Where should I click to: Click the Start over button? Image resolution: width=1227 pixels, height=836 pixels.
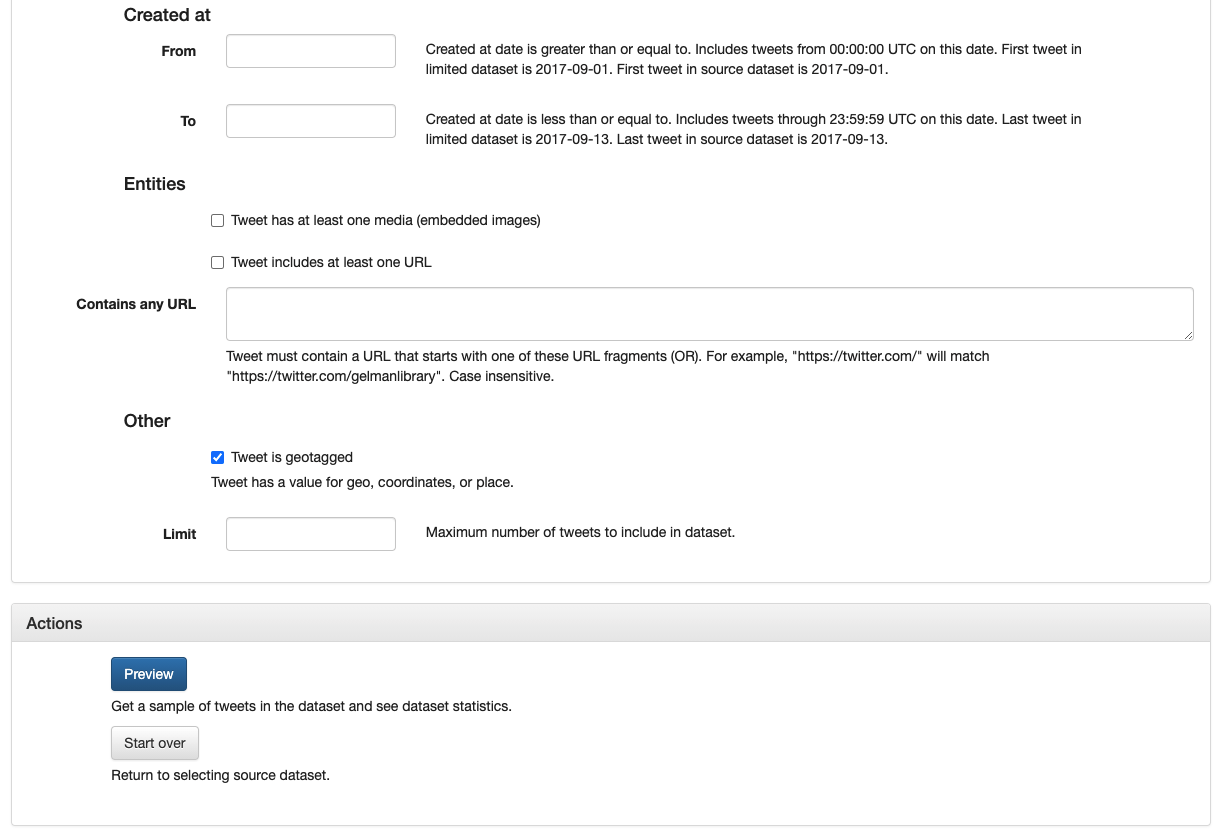tap(154, 743)
